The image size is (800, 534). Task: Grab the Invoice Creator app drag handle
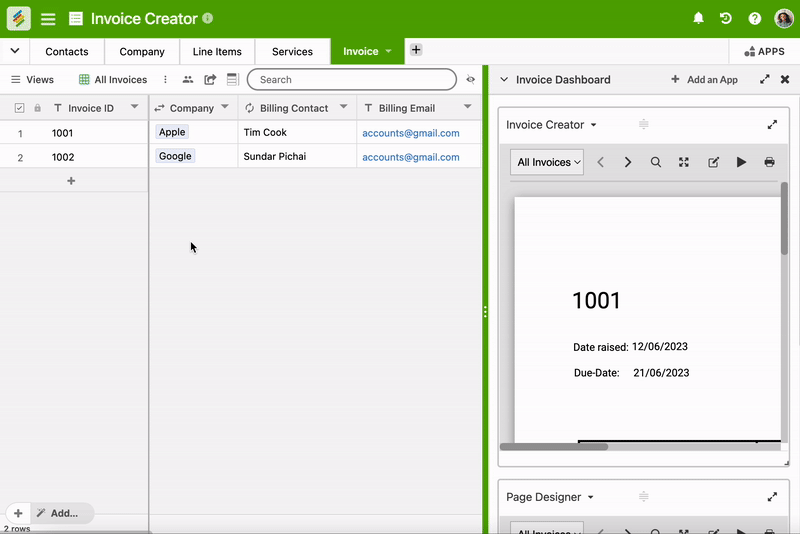(643, 124)
